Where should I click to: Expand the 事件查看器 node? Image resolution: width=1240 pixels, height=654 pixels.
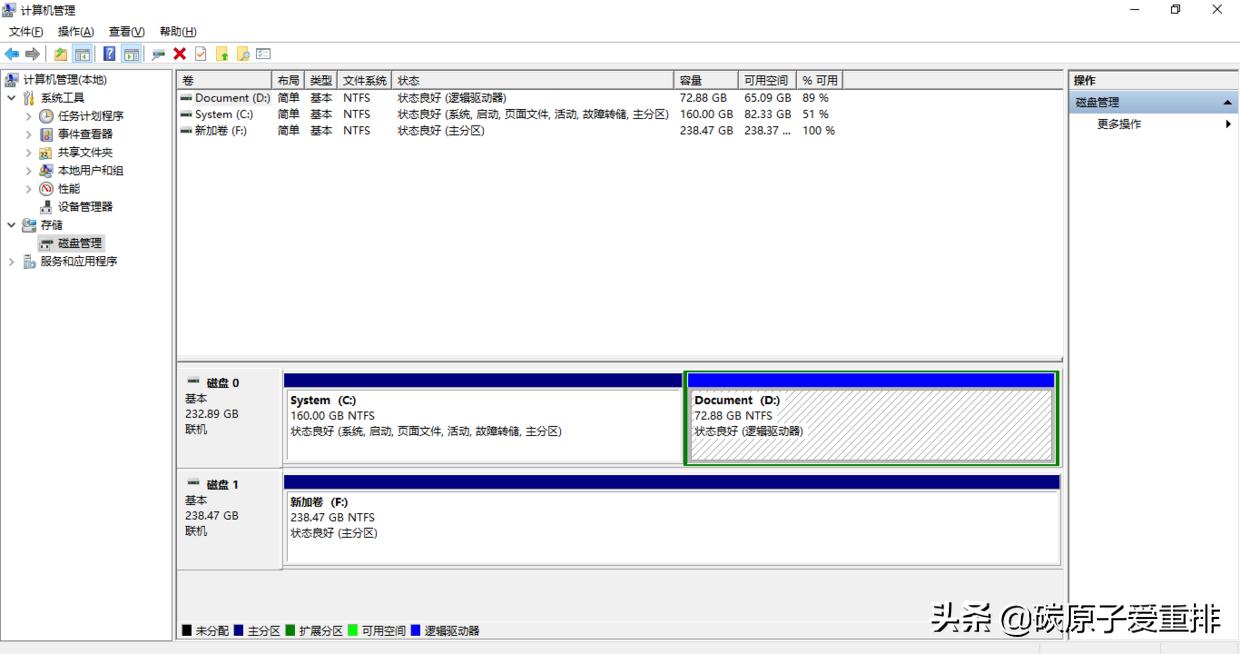click(29, 134)
